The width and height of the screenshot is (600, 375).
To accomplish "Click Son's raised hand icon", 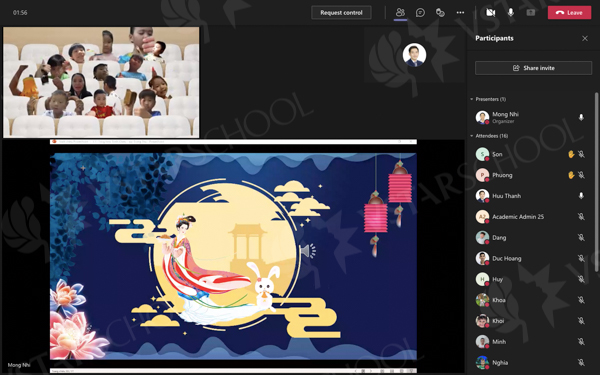I will (x=571, y=154).
